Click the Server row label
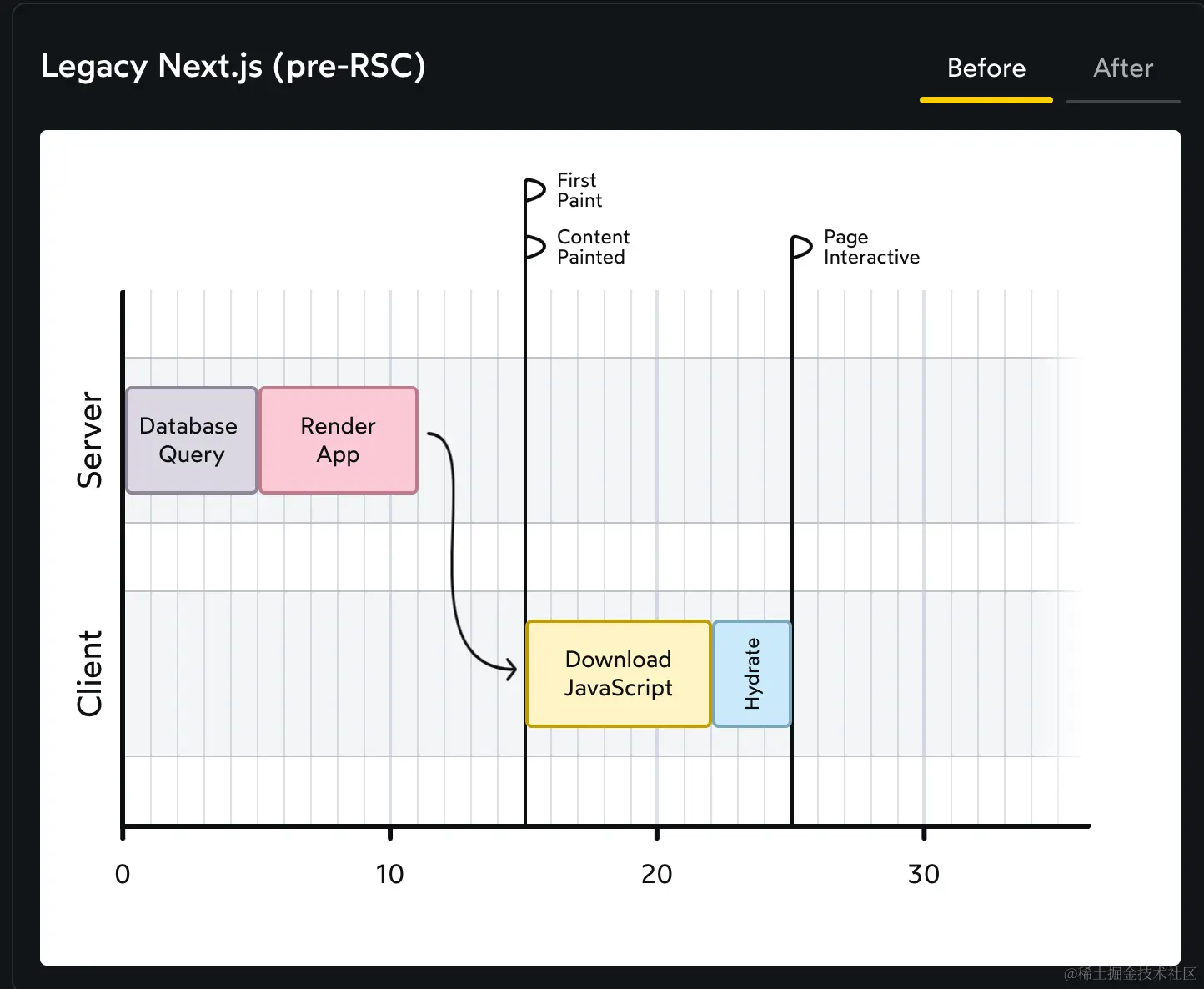This screenshot has width=1204, height=989. [89, 440]
